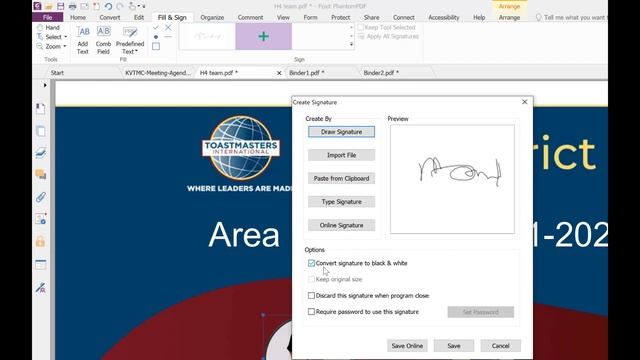Select the existing signature thumbnail in Sign gallery
Image resolution: width=640 pixels, height=360 pixels.
point(207,36)
